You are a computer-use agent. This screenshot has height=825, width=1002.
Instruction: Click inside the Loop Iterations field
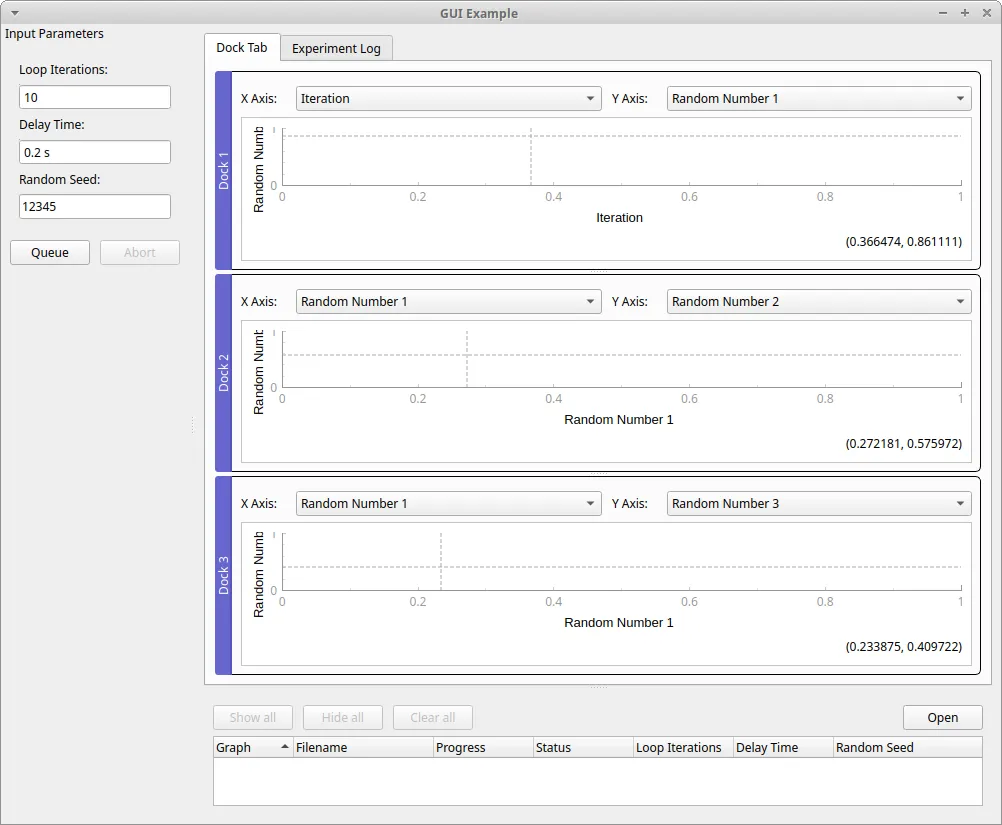[x=94, y=97]
